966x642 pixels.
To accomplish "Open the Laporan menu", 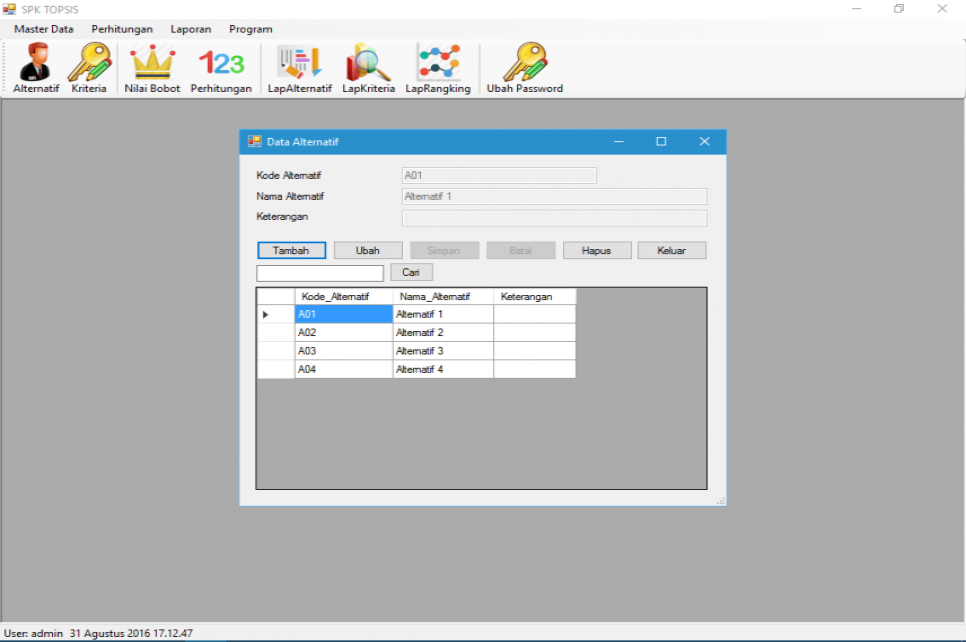I will tap(190, 29).
